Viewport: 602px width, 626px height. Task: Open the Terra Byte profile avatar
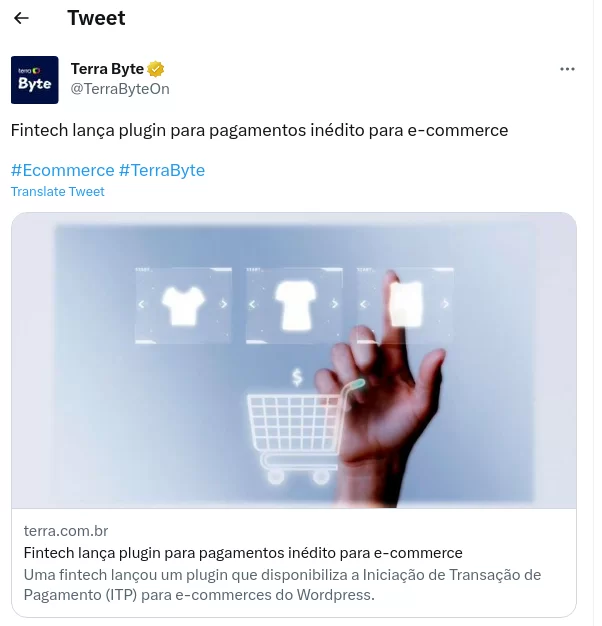coord(35,80)
